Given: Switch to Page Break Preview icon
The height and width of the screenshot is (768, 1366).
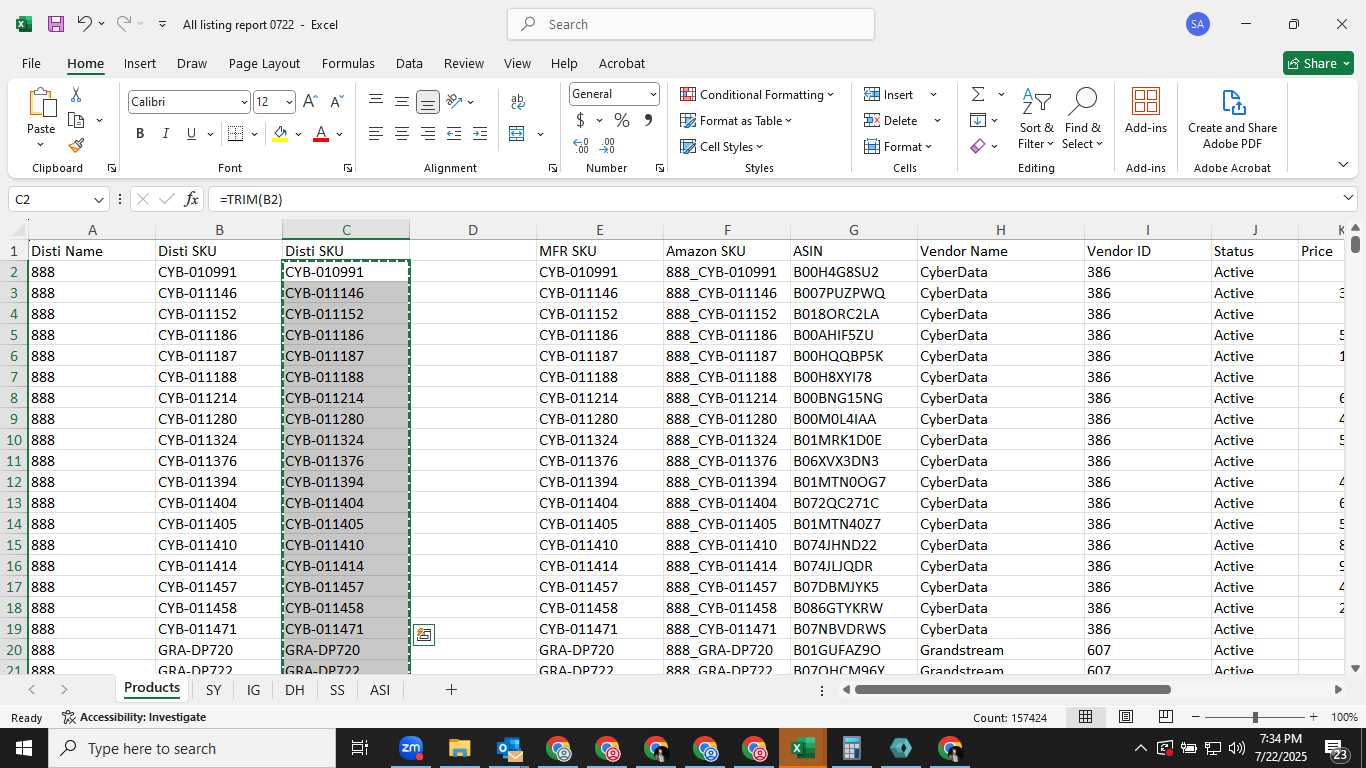Looking at the screenshot, I should [x=1166, y=717].
